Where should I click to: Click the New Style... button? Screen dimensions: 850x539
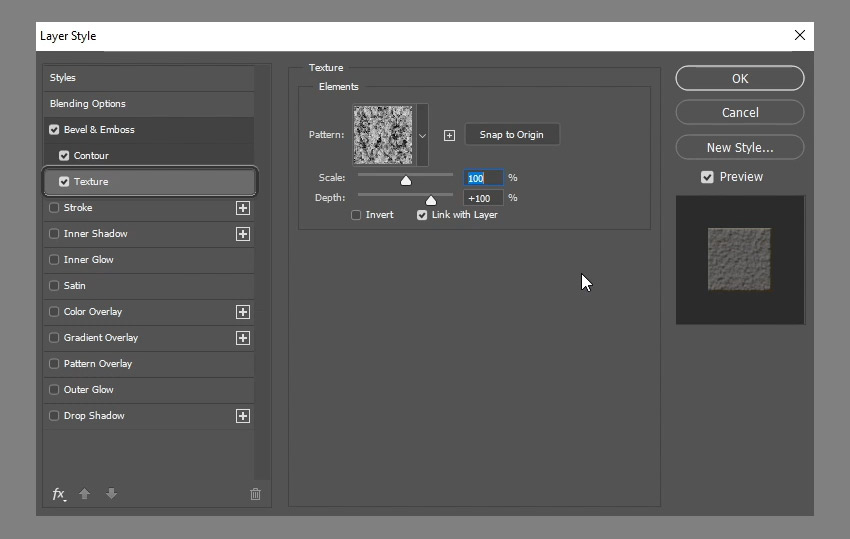click(739, 147)
